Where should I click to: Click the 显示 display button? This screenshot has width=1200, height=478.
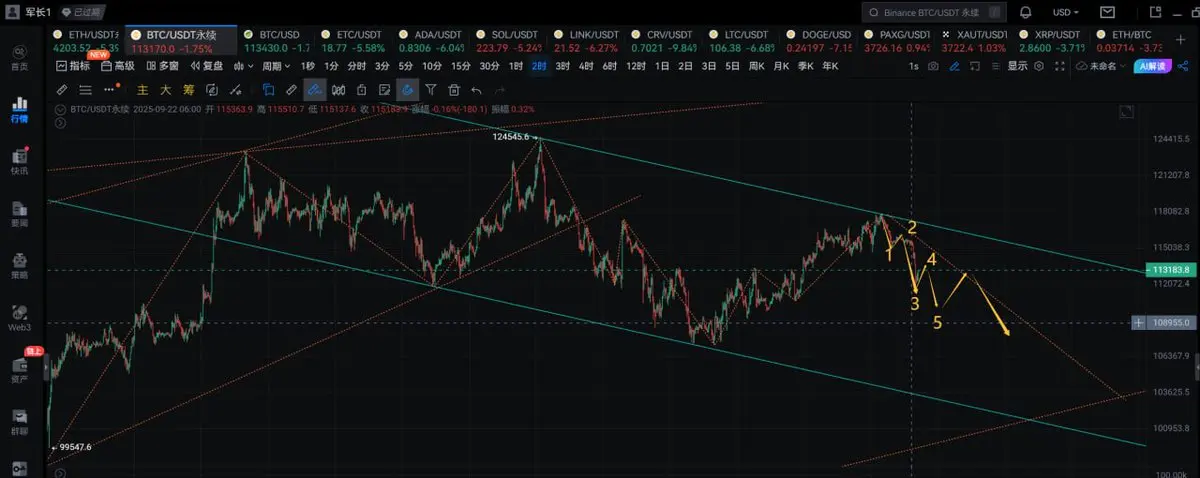click(x=1017, y=65)
